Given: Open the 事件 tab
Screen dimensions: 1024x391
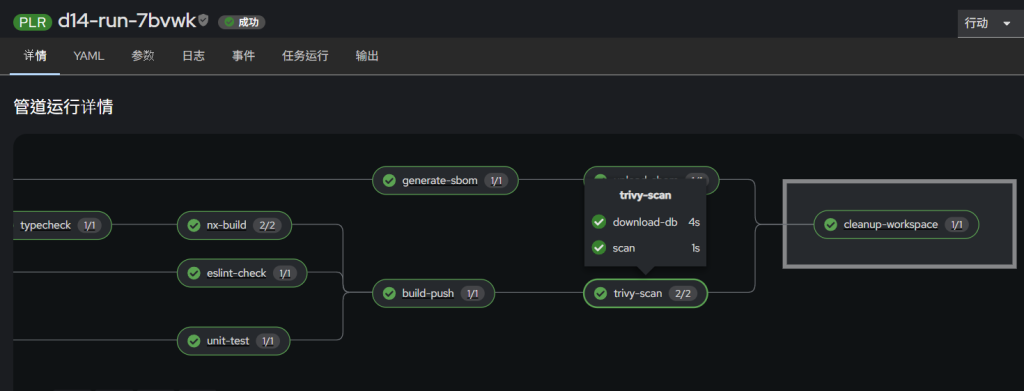Looking at the screenshot, I should (x=244, y=56).
